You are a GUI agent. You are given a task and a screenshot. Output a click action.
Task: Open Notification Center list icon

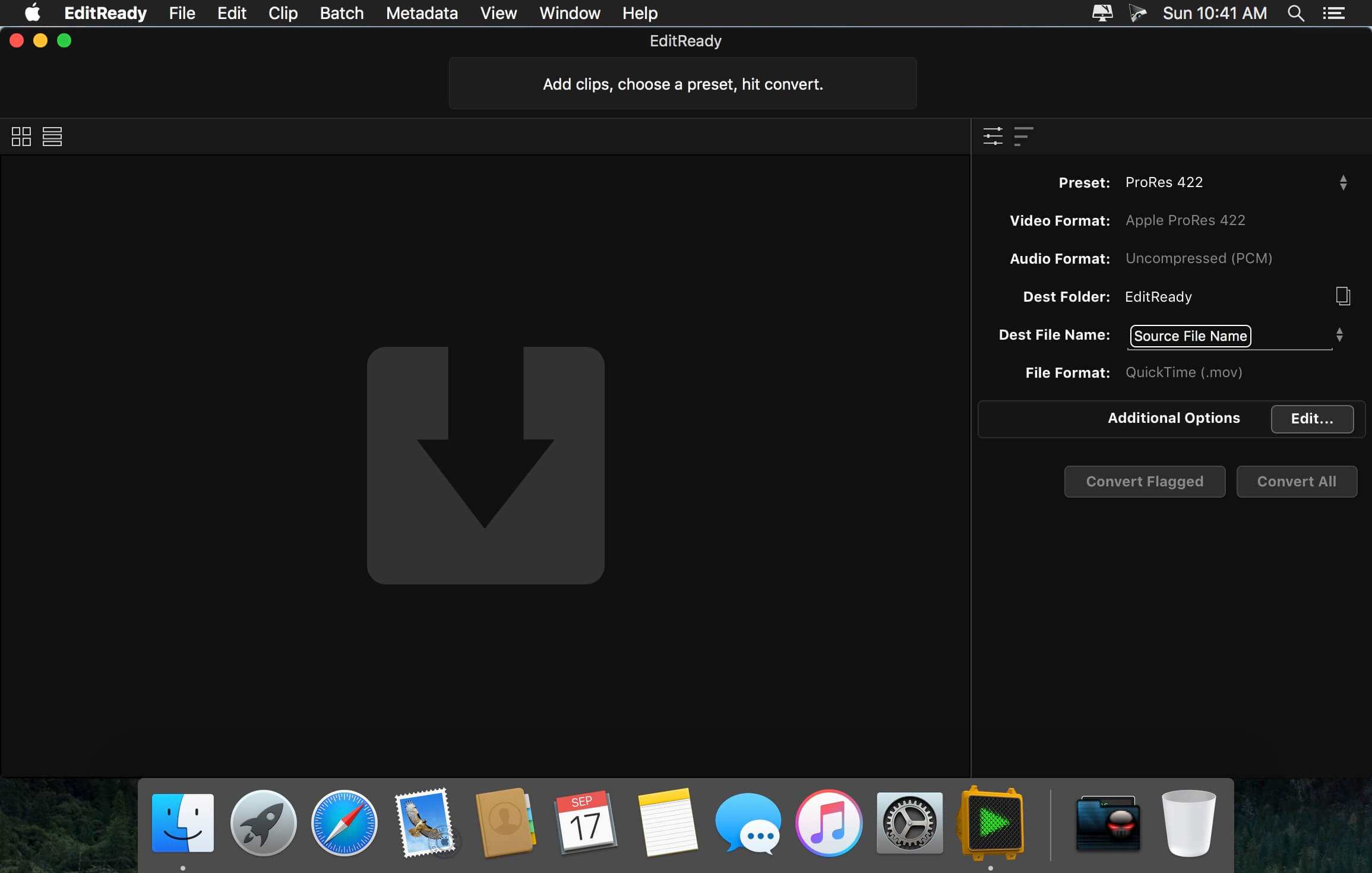point(1334,13)
